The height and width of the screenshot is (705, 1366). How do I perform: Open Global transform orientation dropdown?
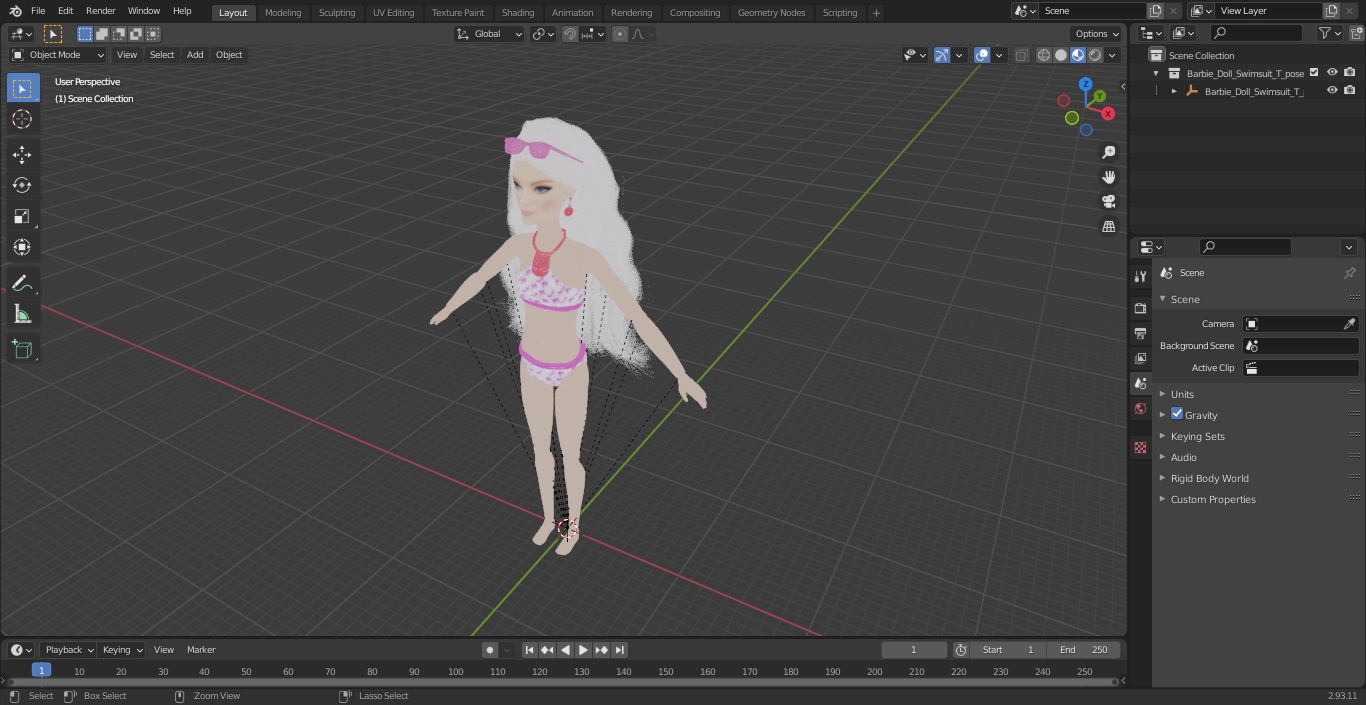[x=489, y=34]
